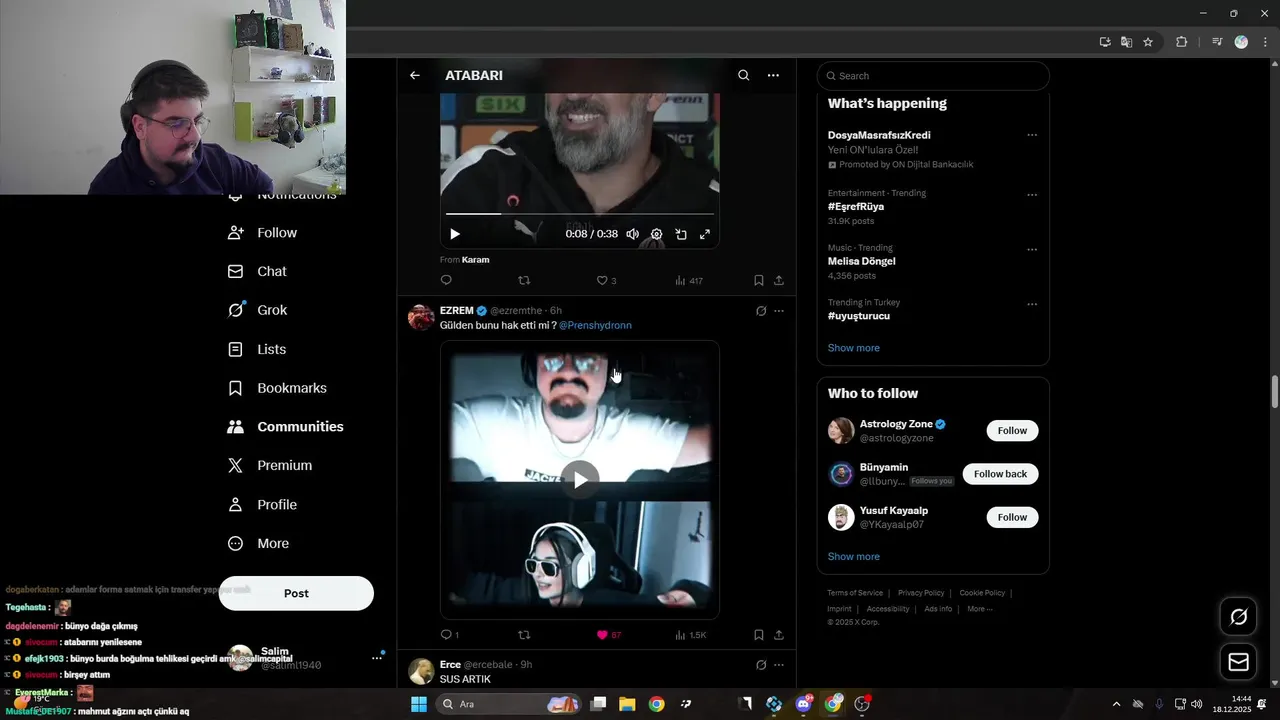Open EZREM profile avatar
Image resolution: width=1280 pixels, height=720 pixels.
(x=421, y=318)
